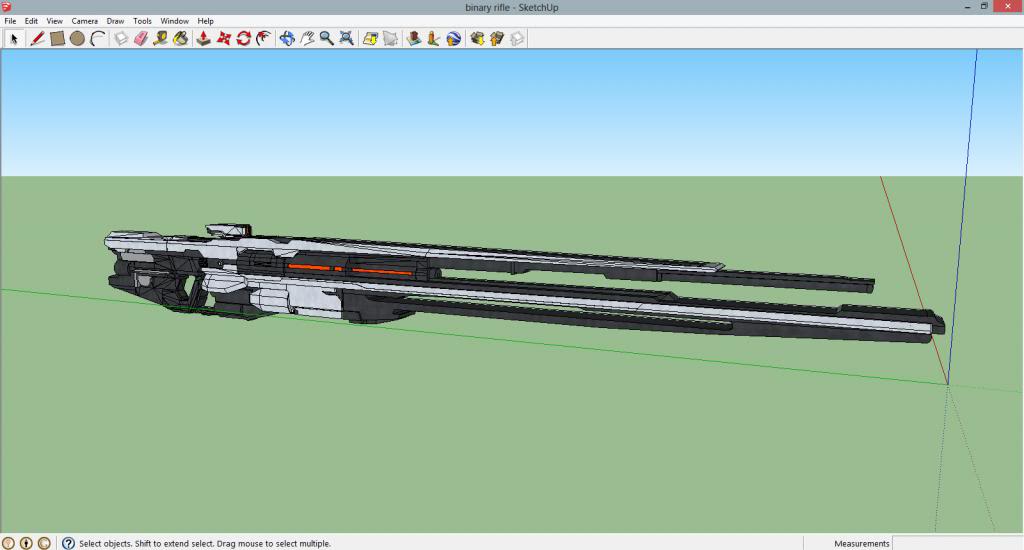Click the Zoom Extents icon
The height and width of the screenshot is (550, 1024).
(x=347, y=39)
